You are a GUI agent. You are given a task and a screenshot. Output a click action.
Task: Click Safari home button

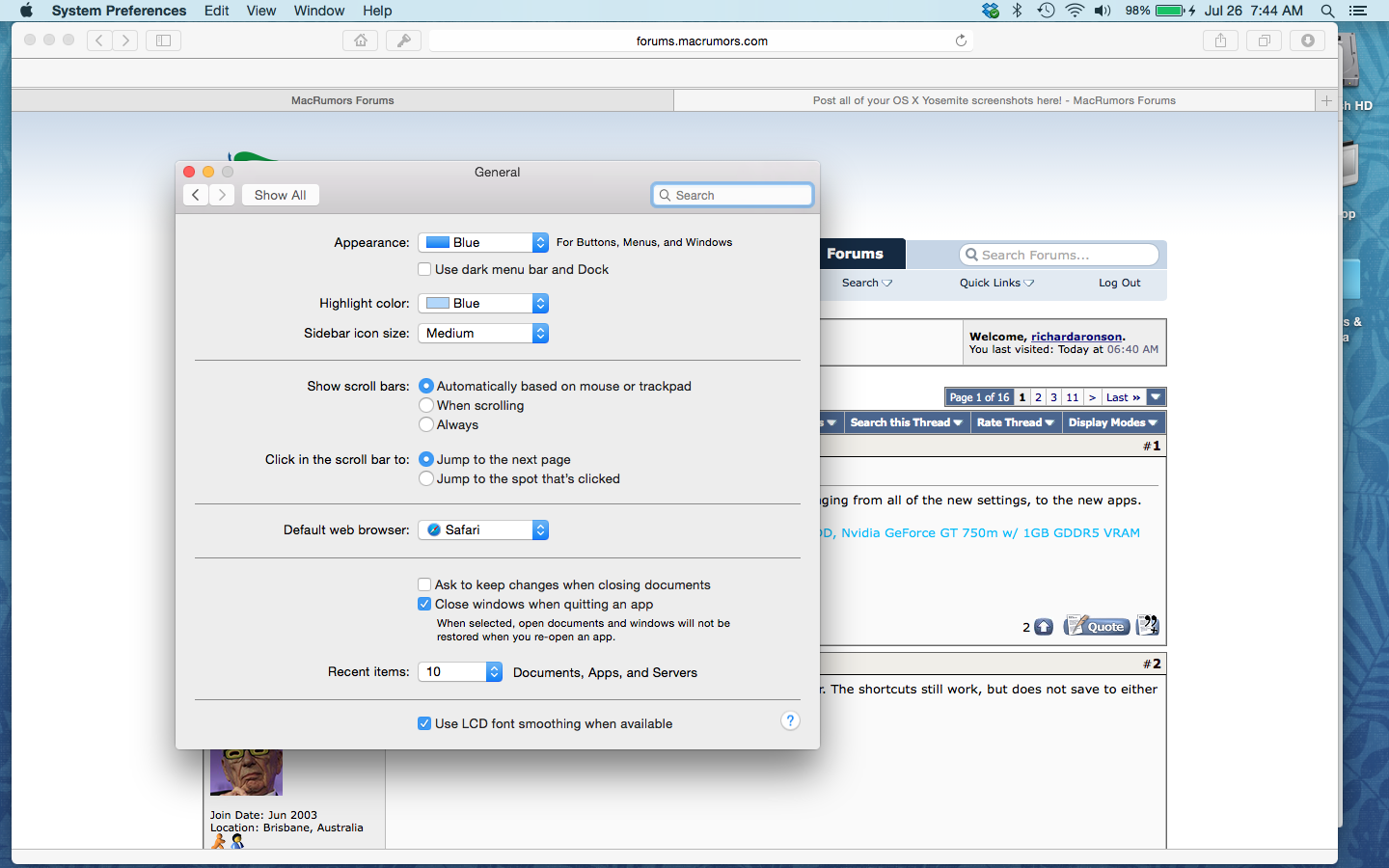[x=360, y=41]
